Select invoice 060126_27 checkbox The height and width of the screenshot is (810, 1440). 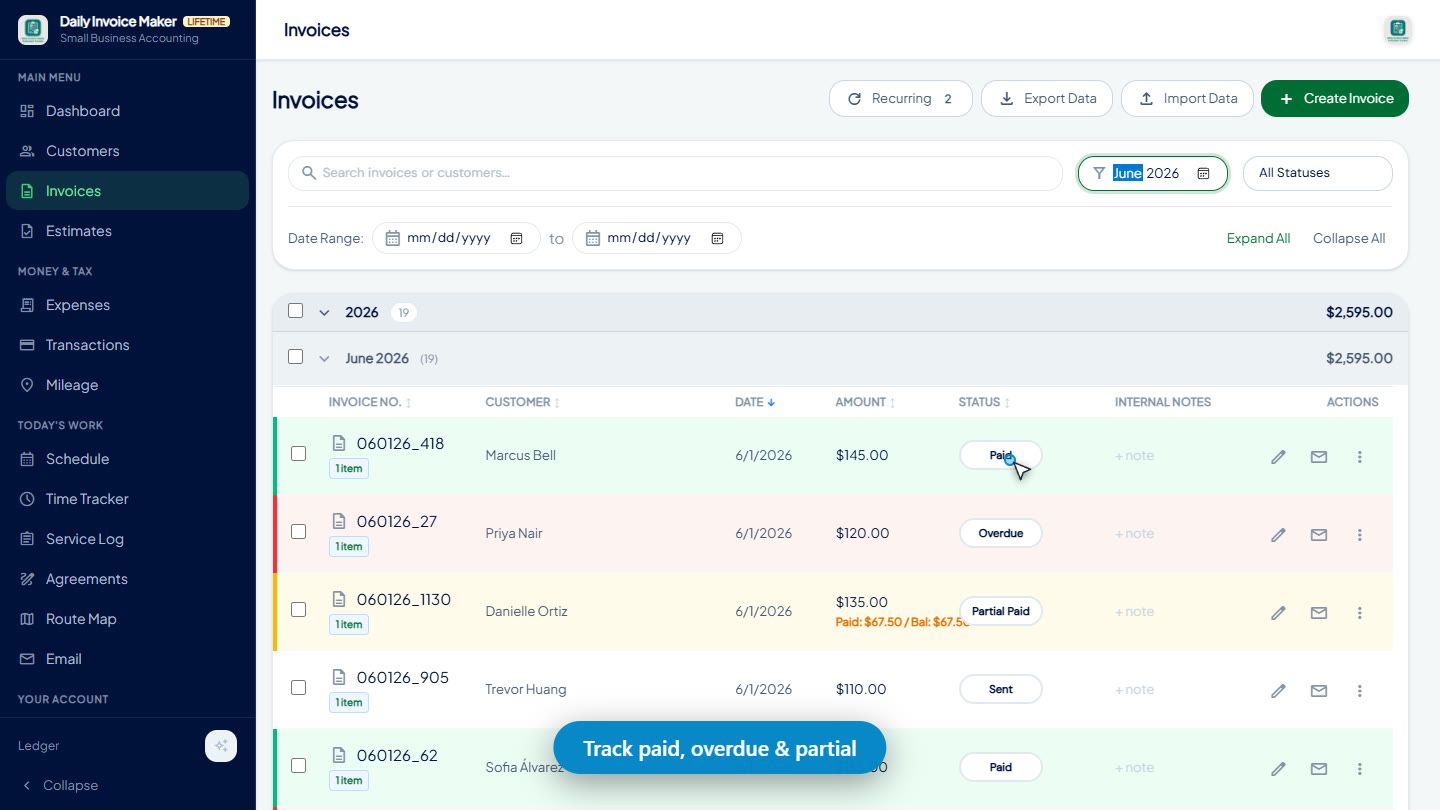pos(298,532)
